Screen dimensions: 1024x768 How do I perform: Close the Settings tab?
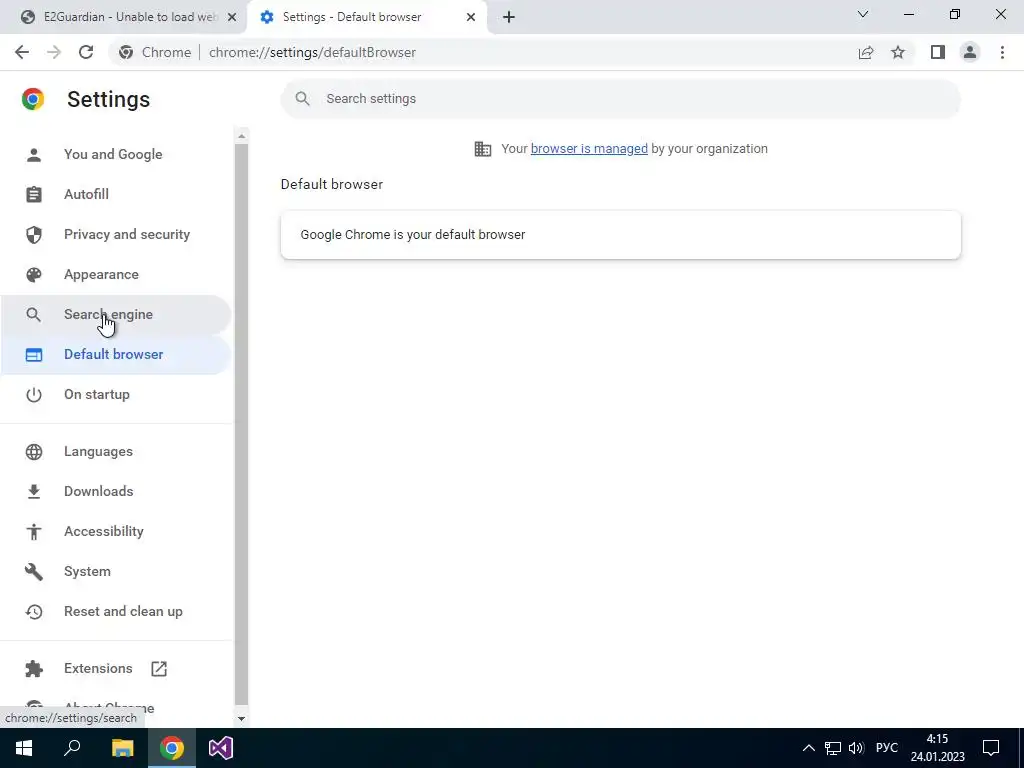click(471, 17)
